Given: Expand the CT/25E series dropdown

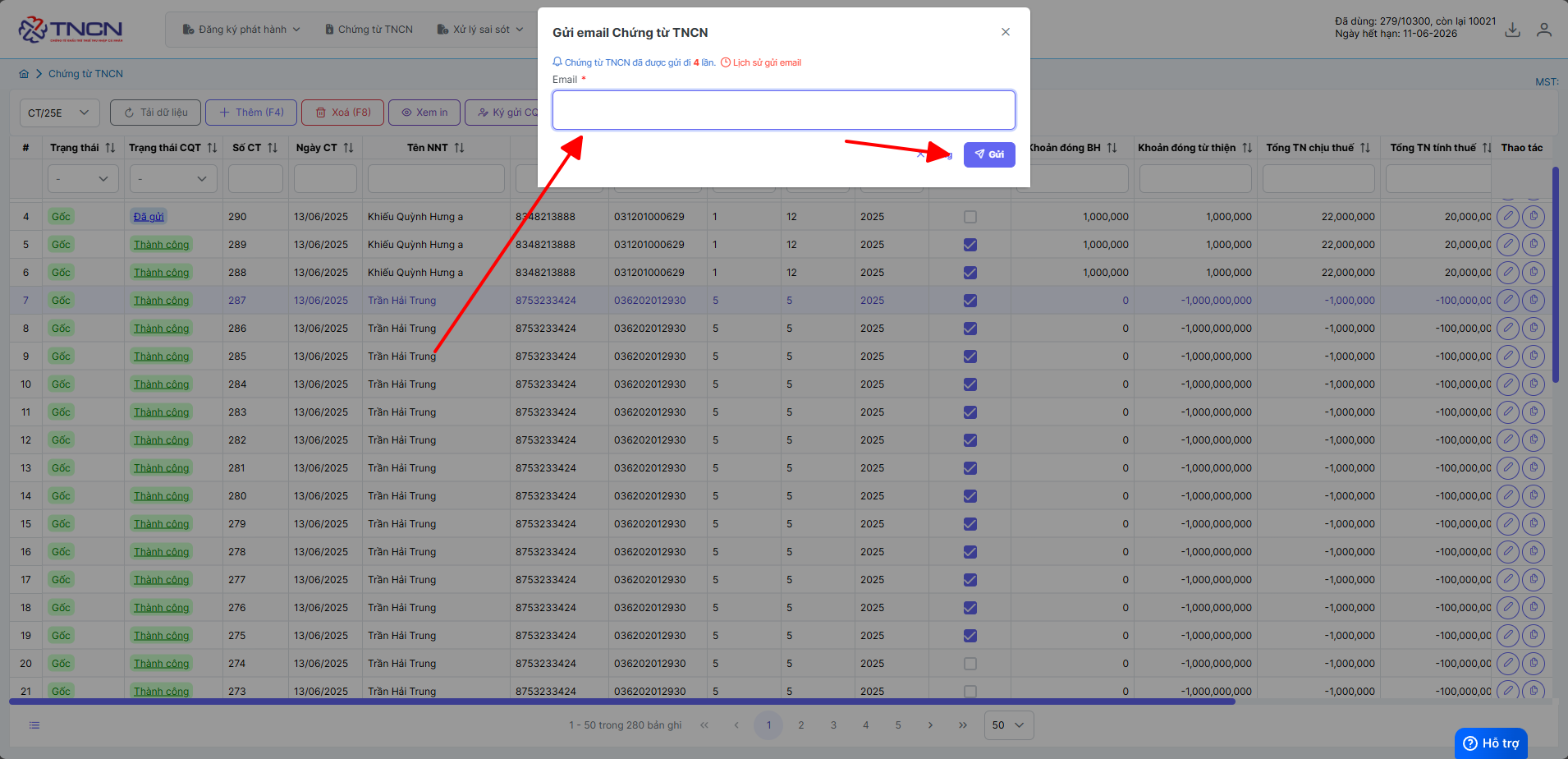Looking at the screenshot, I should 60,113.
